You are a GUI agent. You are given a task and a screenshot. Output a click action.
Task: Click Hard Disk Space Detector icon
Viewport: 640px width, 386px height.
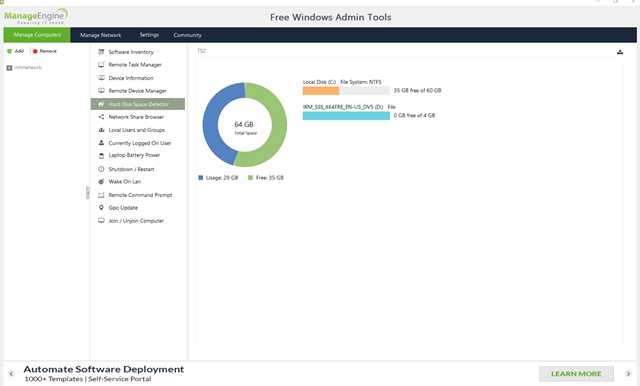click(x=101, y=104)
